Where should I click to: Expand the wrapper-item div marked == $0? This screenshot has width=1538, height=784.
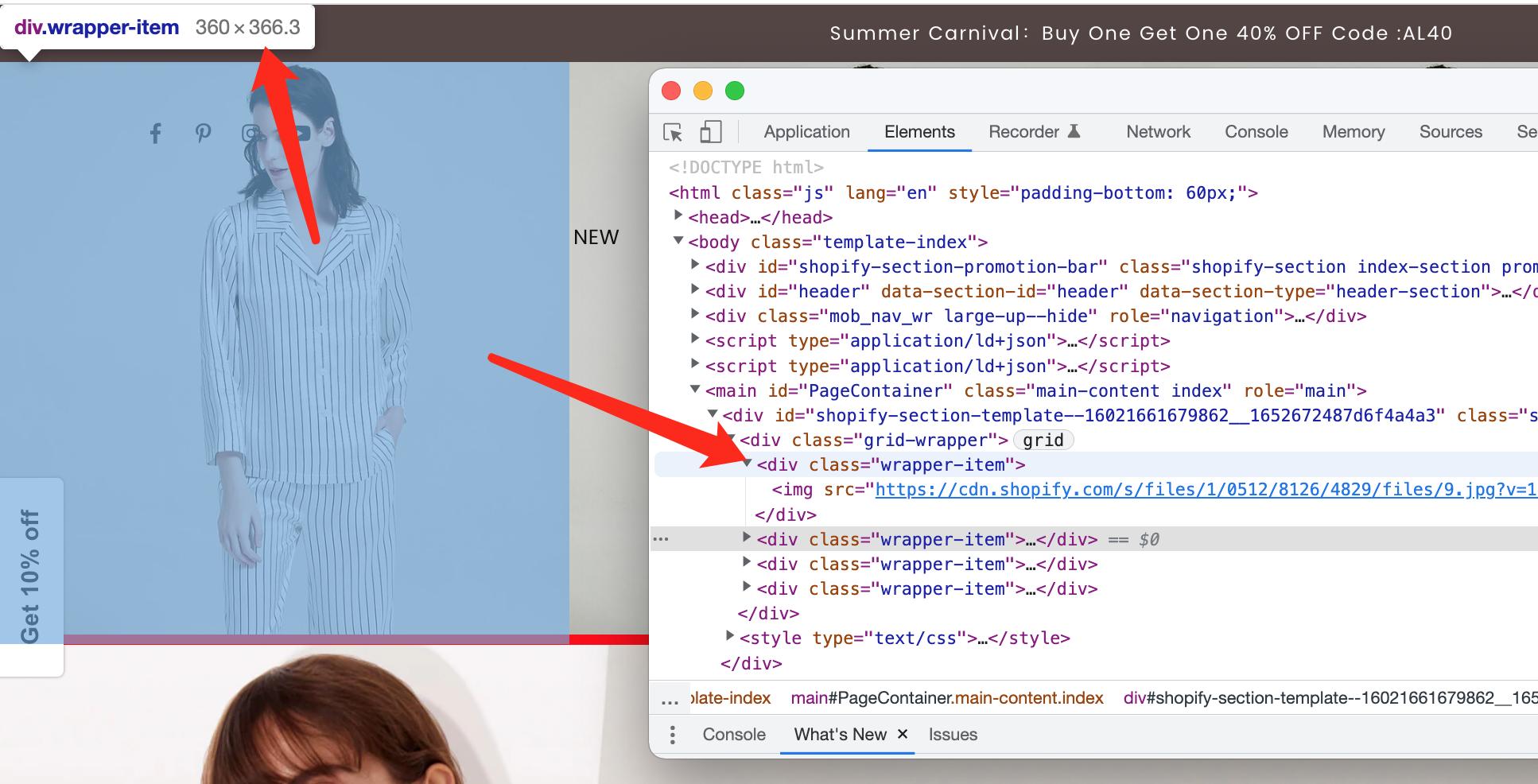pos(746,538)
